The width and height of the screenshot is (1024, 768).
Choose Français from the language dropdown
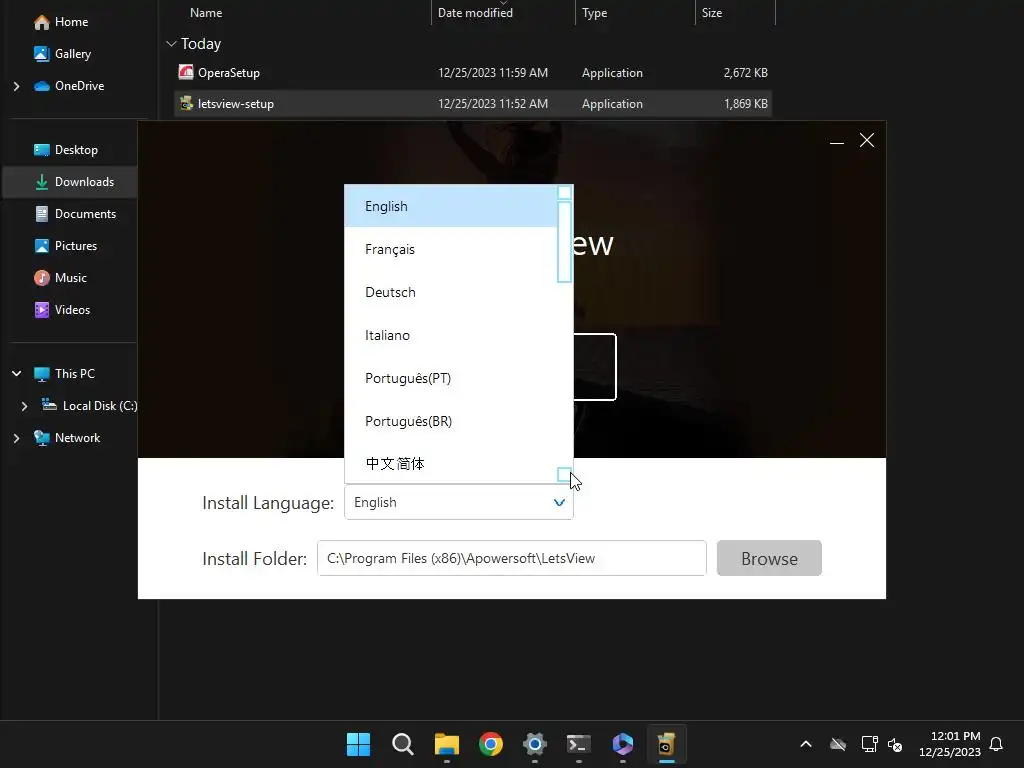coord(451,249)
